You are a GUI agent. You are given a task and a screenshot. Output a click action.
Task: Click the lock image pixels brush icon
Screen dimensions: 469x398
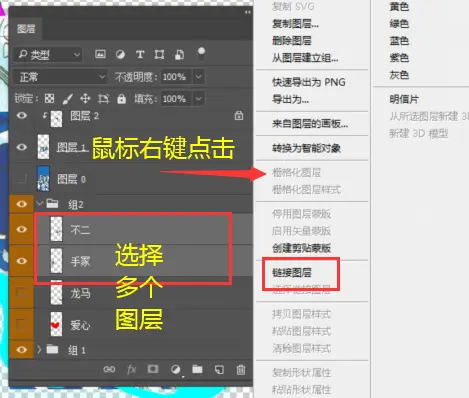tap(68, 99)
